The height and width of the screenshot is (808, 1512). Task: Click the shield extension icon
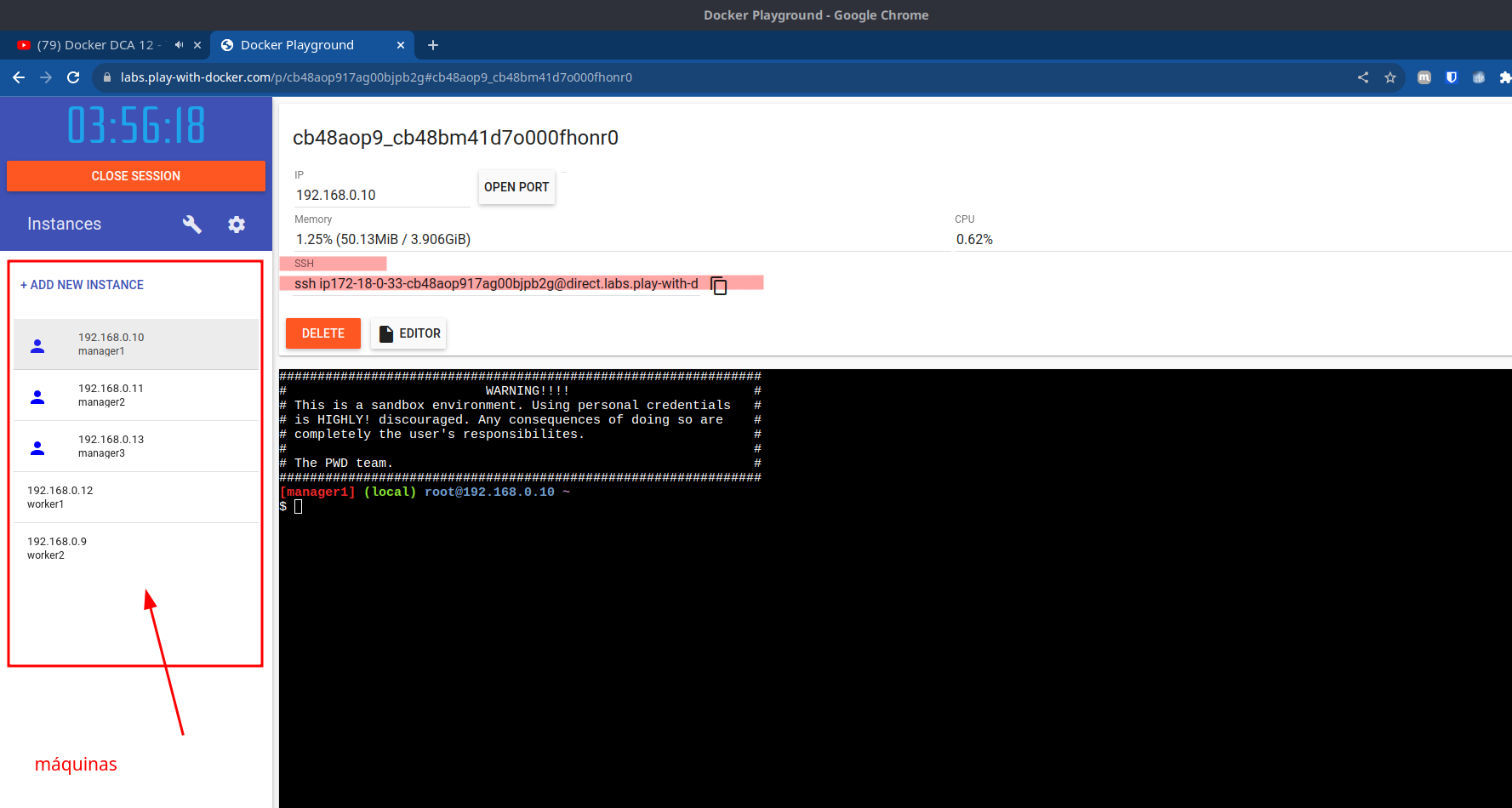1451,77
